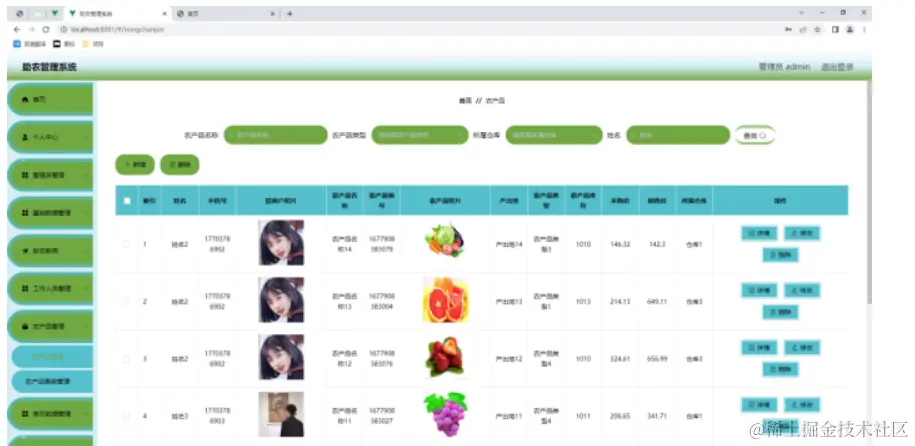Click 修改 for row 2 农产品名称13
Screen dimensions: 915x446
[802, 290]
